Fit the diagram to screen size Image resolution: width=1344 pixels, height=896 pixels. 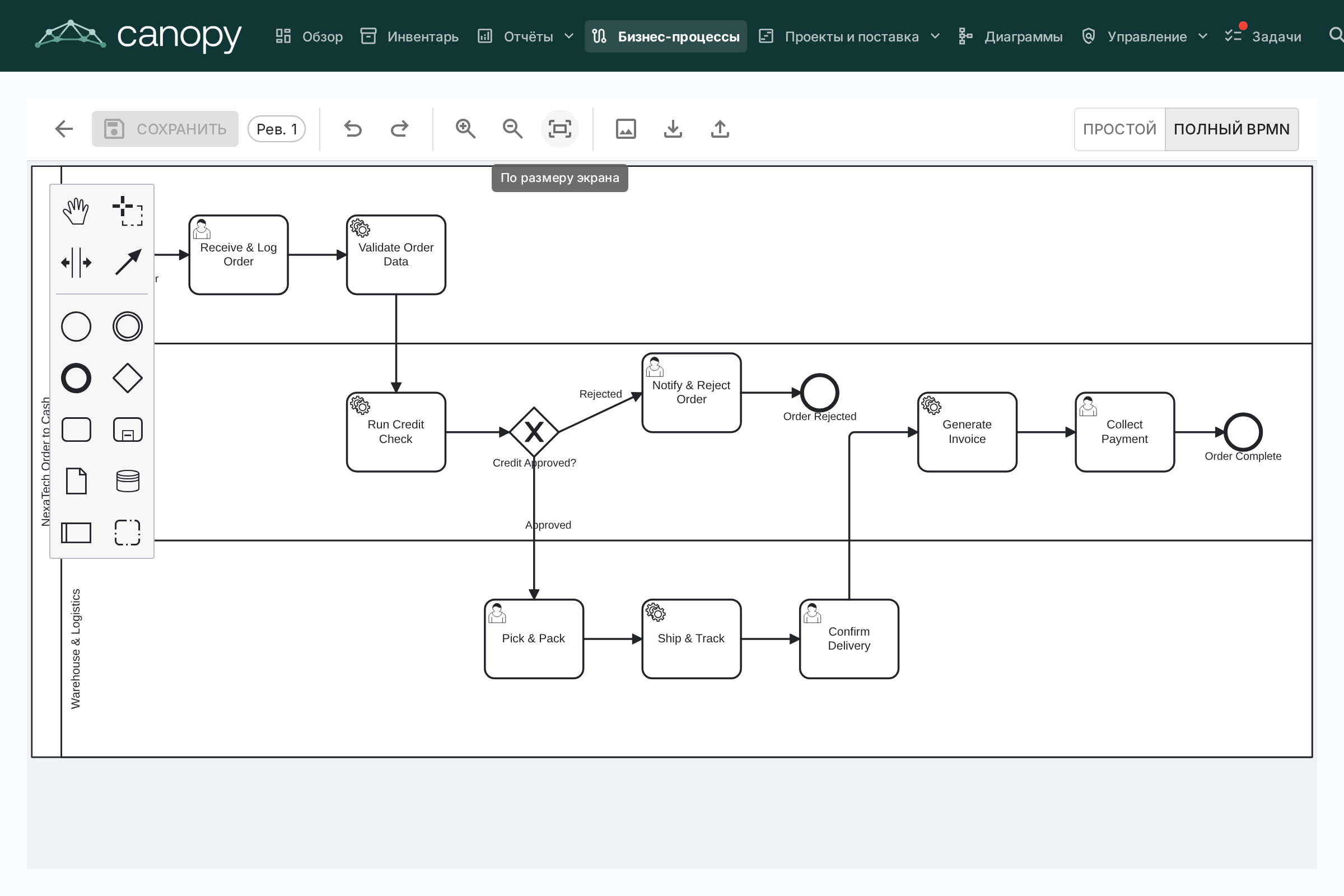pos(559,129)
